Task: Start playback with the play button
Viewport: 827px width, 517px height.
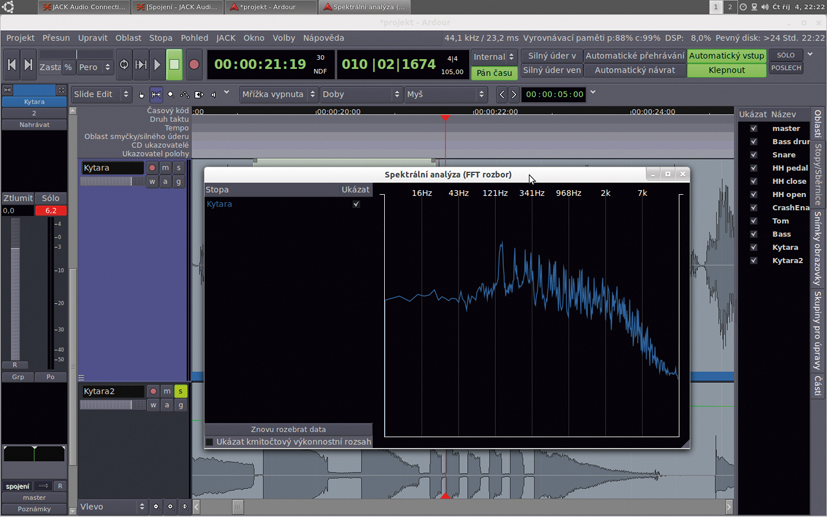Action: tap(157, 65)
